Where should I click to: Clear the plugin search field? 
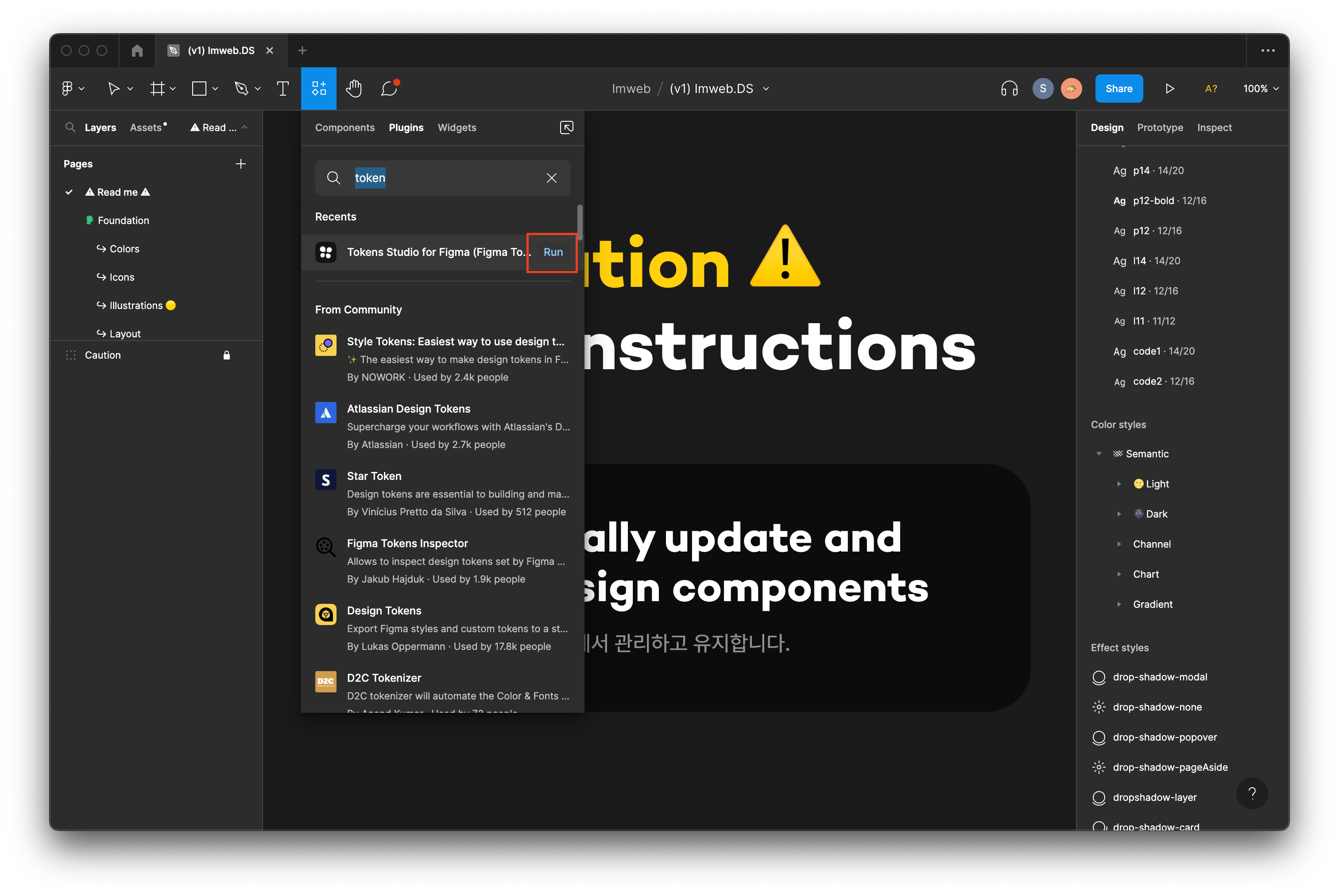551,178
